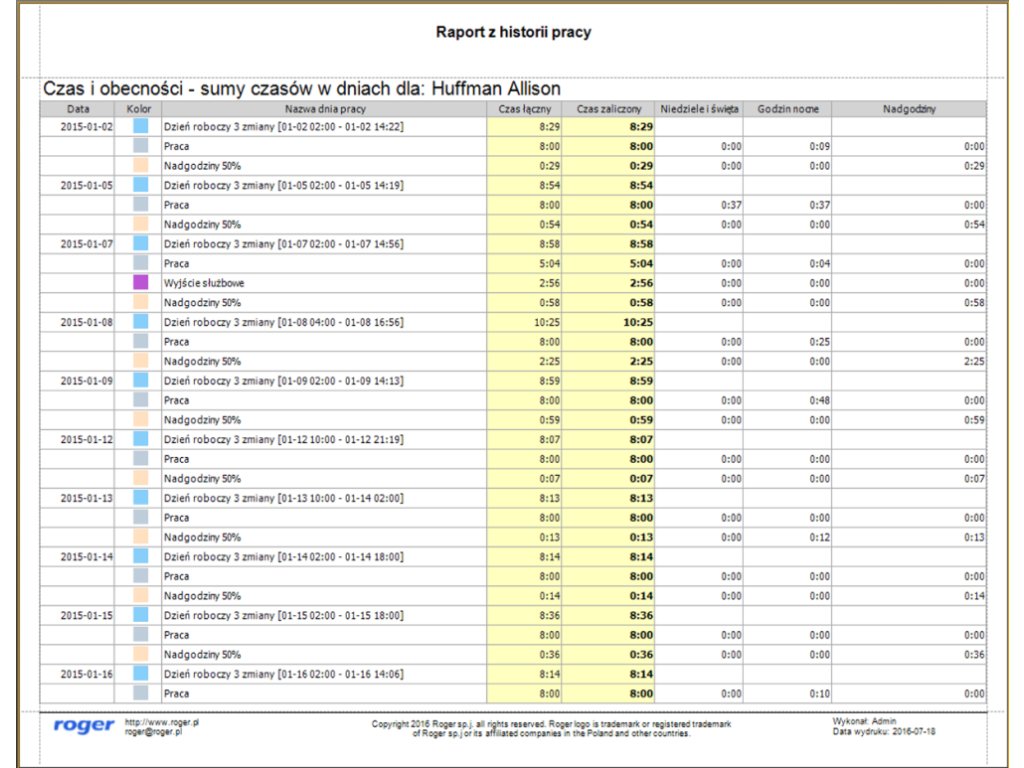Click the Godzin nocne column header

[787, 108]
